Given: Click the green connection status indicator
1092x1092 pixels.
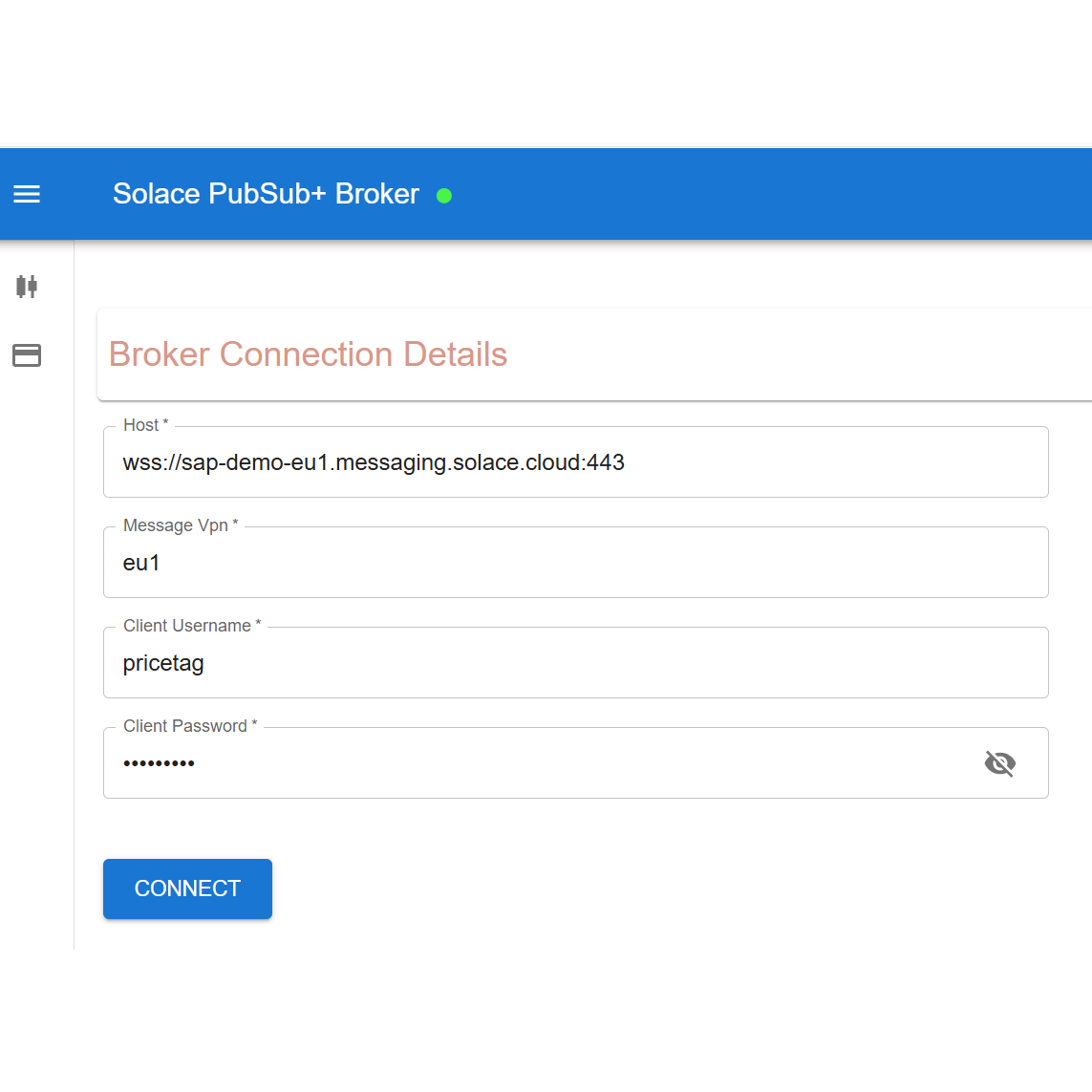Looking at the screenshot, I should 443,196.
